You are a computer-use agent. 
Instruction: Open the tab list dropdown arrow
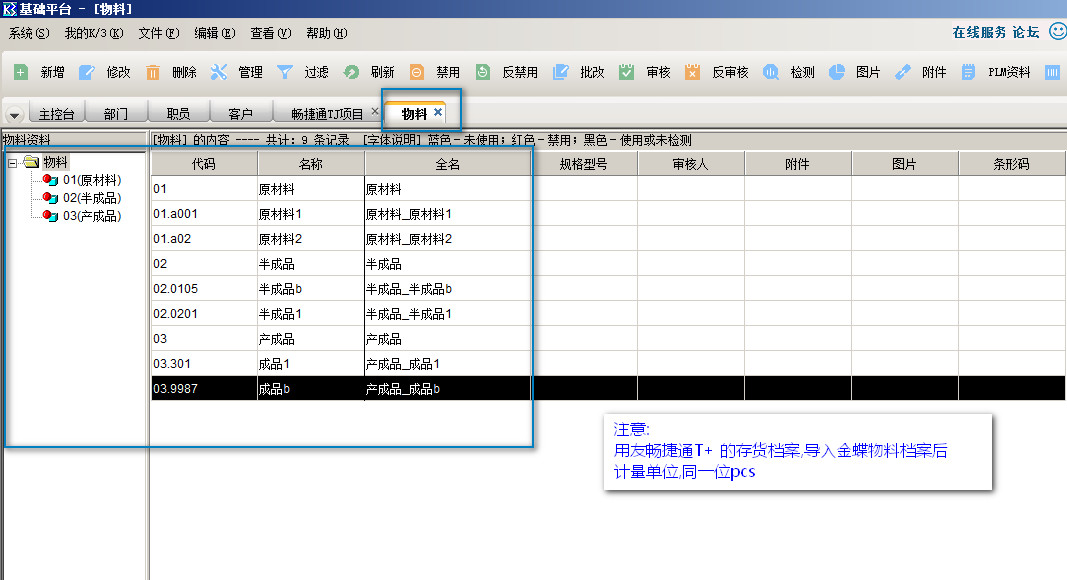pyautogui.click(x=15, y=115)
